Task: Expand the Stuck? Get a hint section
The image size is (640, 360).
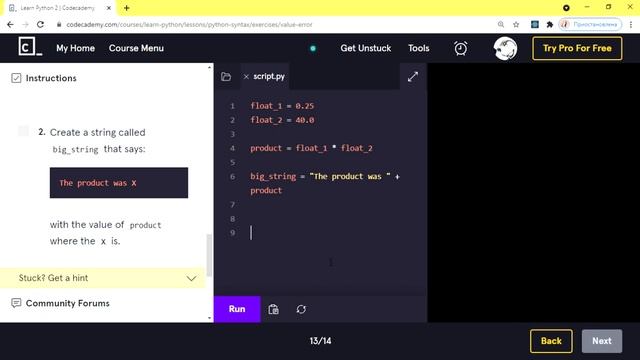Action: pos(102,278)
